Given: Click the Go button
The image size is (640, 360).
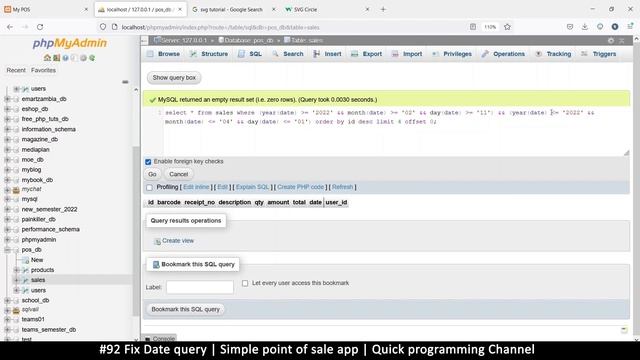Looking at the screenshot, I should pos(152,174).
